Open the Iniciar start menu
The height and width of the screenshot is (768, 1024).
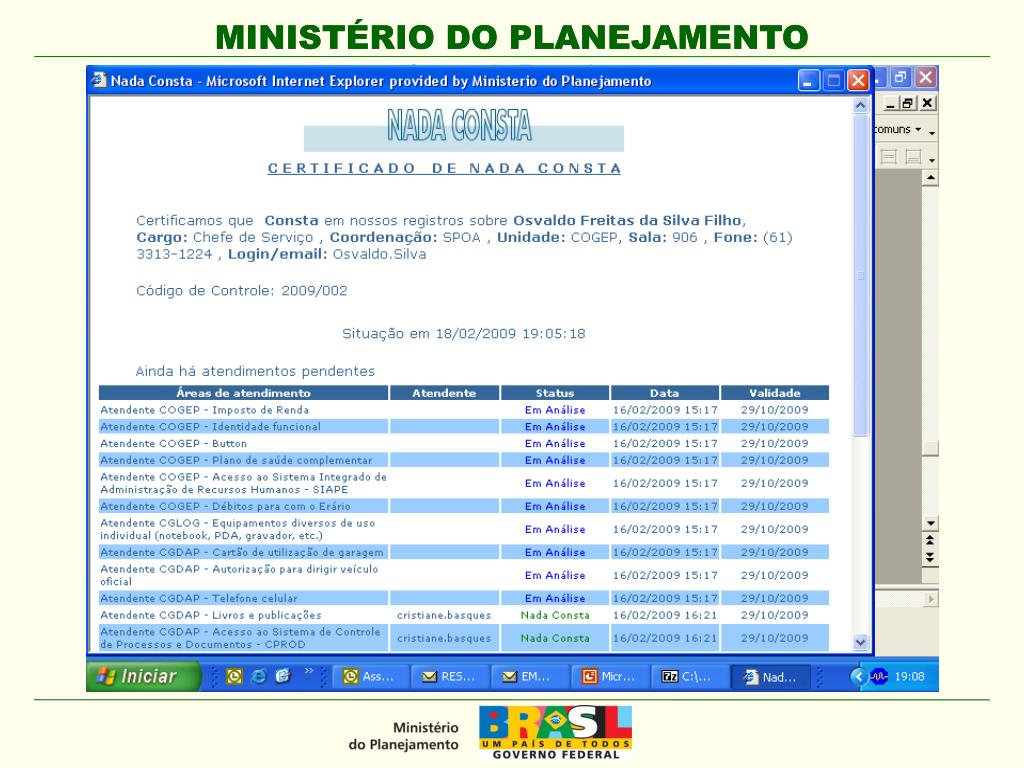tap(142, 676)
